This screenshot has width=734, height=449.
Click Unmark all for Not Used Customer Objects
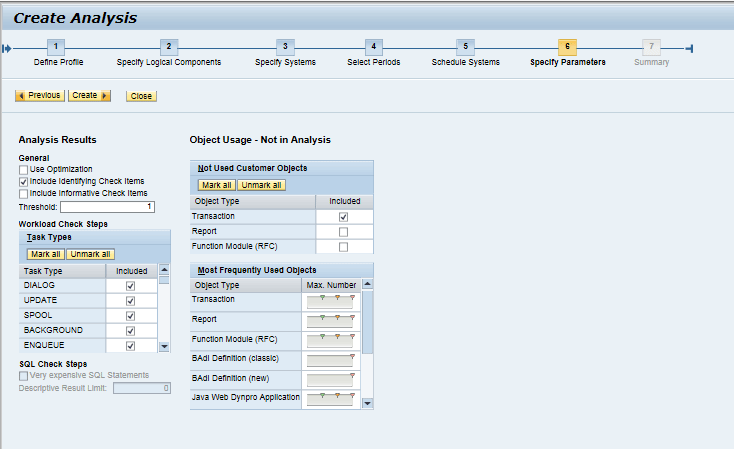click(x=261, y=185)
